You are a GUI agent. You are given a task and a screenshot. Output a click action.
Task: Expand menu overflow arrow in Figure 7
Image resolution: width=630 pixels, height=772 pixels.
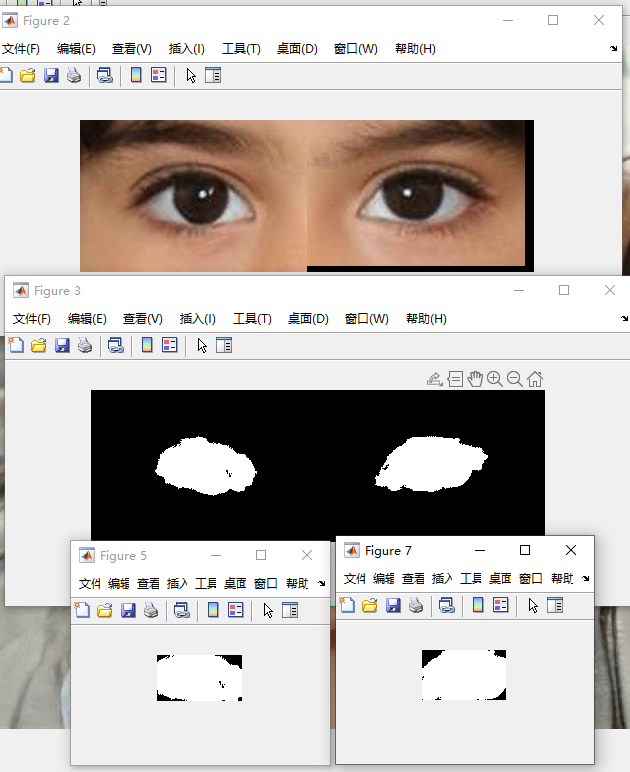tap(586, 579)
